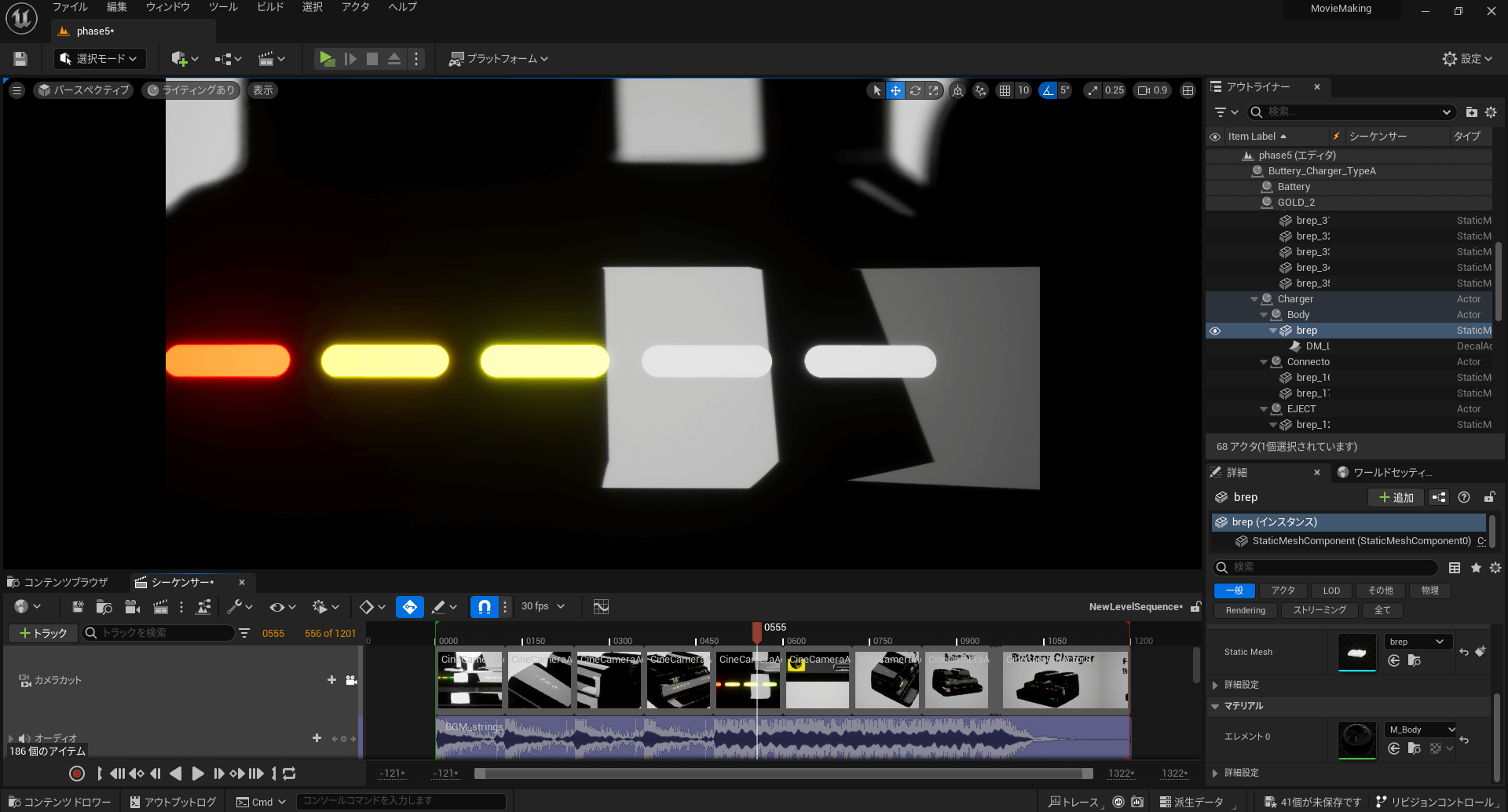Toggle grid snapping in the viewport
The height and width of the screenshot is (812, 1508).
[1005, 90]
